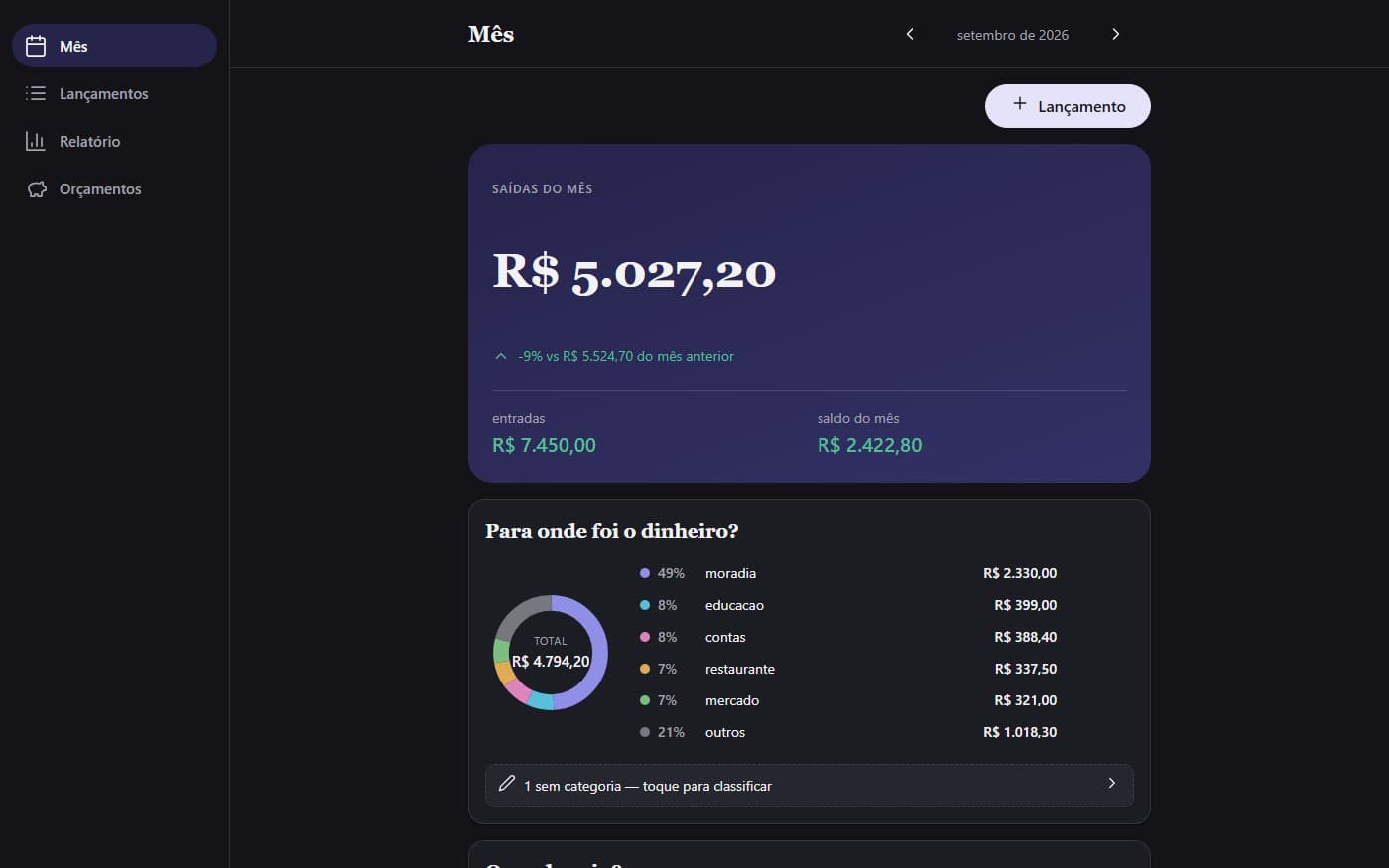The width and height of the screenshot is (1389, 868).
Task: Select the moradia category row label
Action: 730,573
